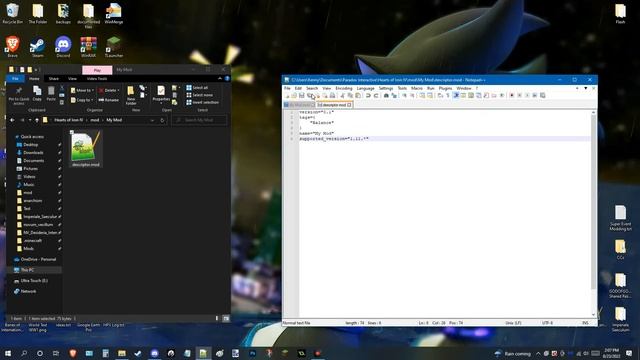Image resolution: width=640 pixels, height=360 pixels.
Task: Click Unix (LF) in Notepad++ status bar
Action: [x=513, y=323]
